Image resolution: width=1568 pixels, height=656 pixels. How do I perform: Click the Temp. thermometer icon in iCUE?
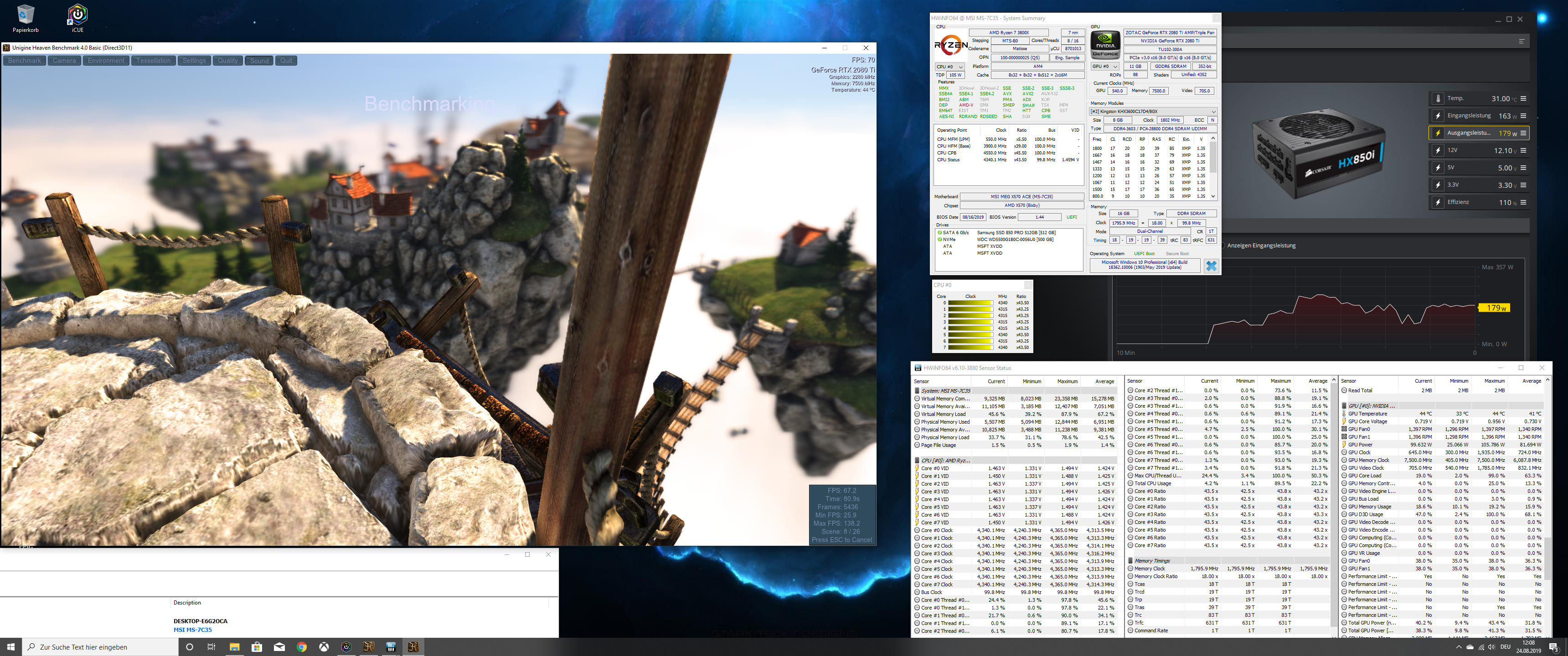[1438, 98]
